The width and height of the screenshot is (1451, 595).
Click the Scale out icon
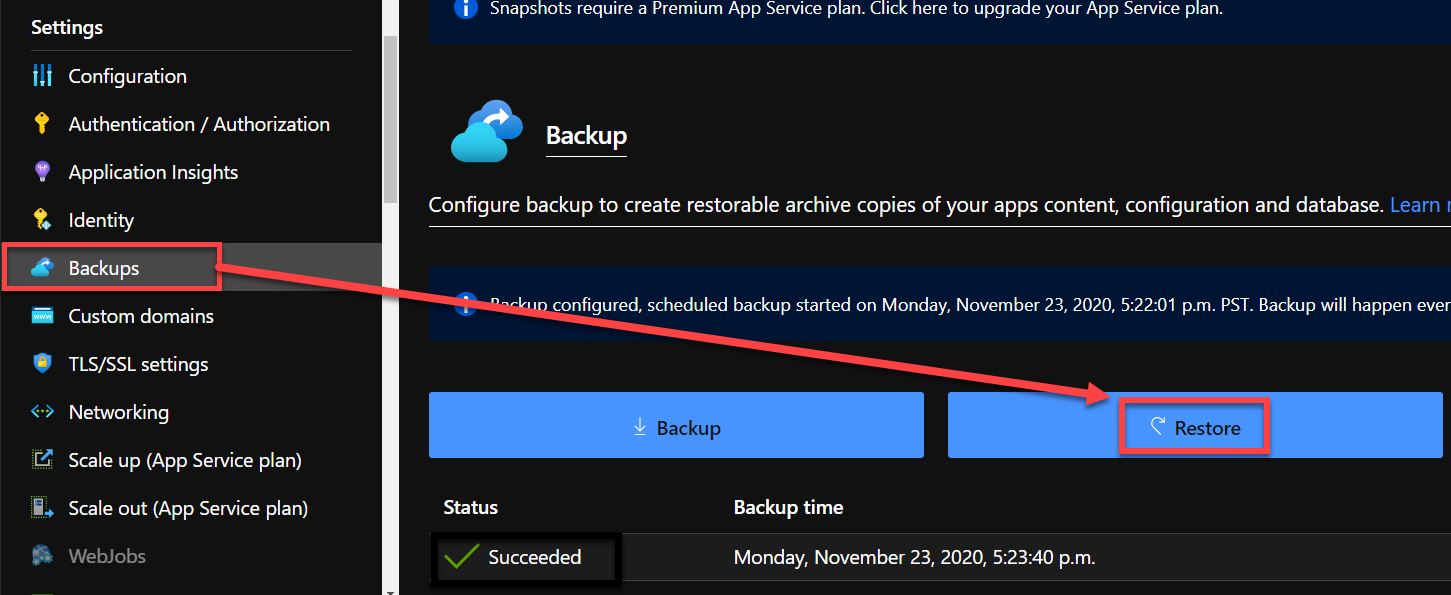click(42, 508)
